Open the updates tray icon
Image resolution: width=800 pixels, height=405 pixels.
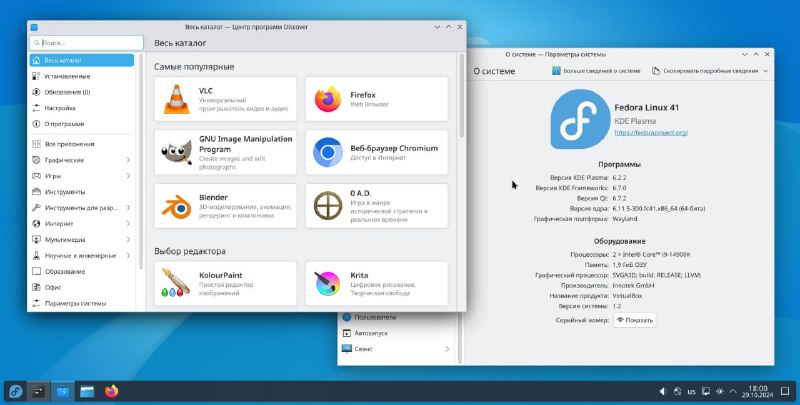(677, 392)
